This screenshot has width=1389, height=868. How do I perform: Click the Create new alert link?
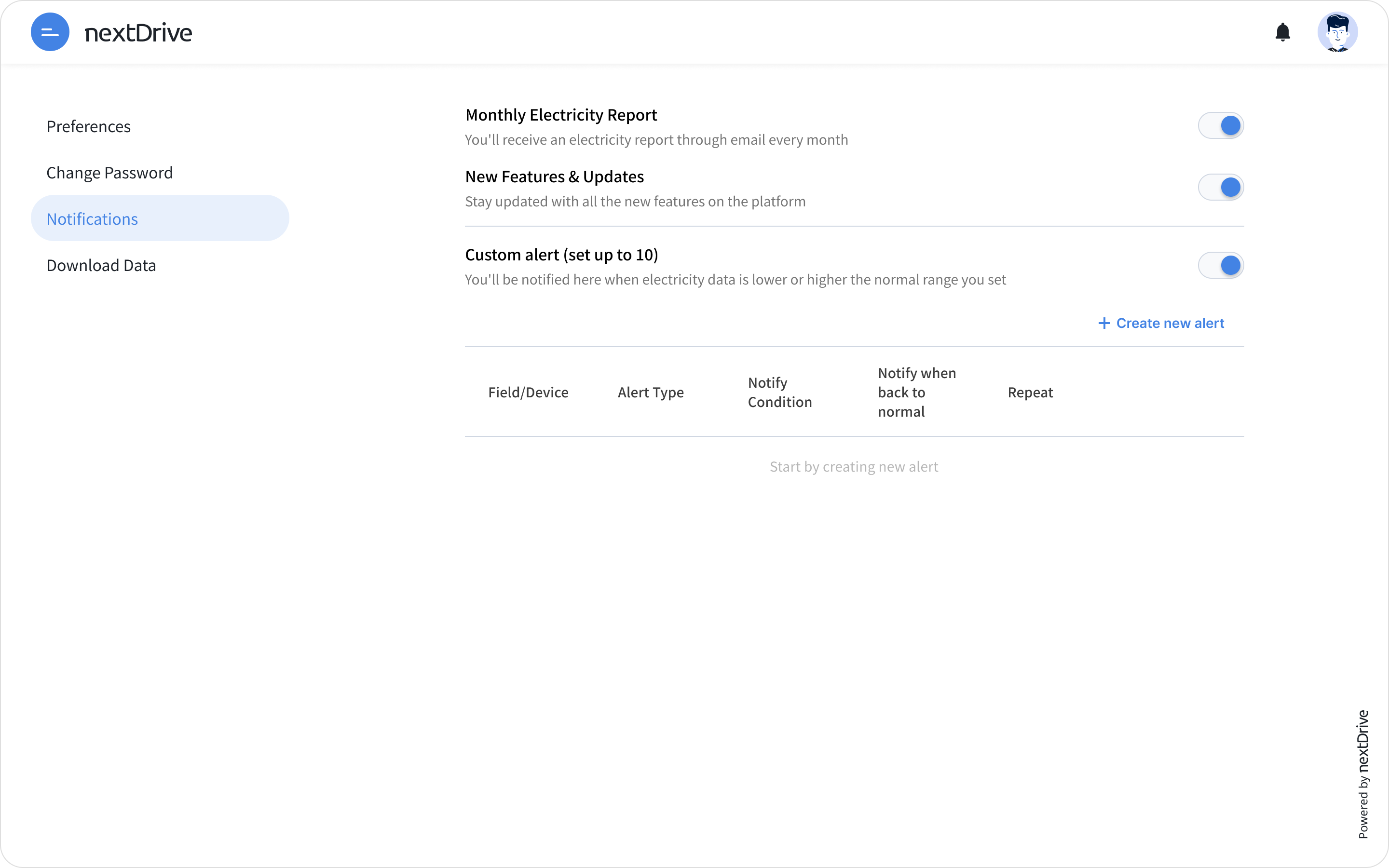(1161, 323)
